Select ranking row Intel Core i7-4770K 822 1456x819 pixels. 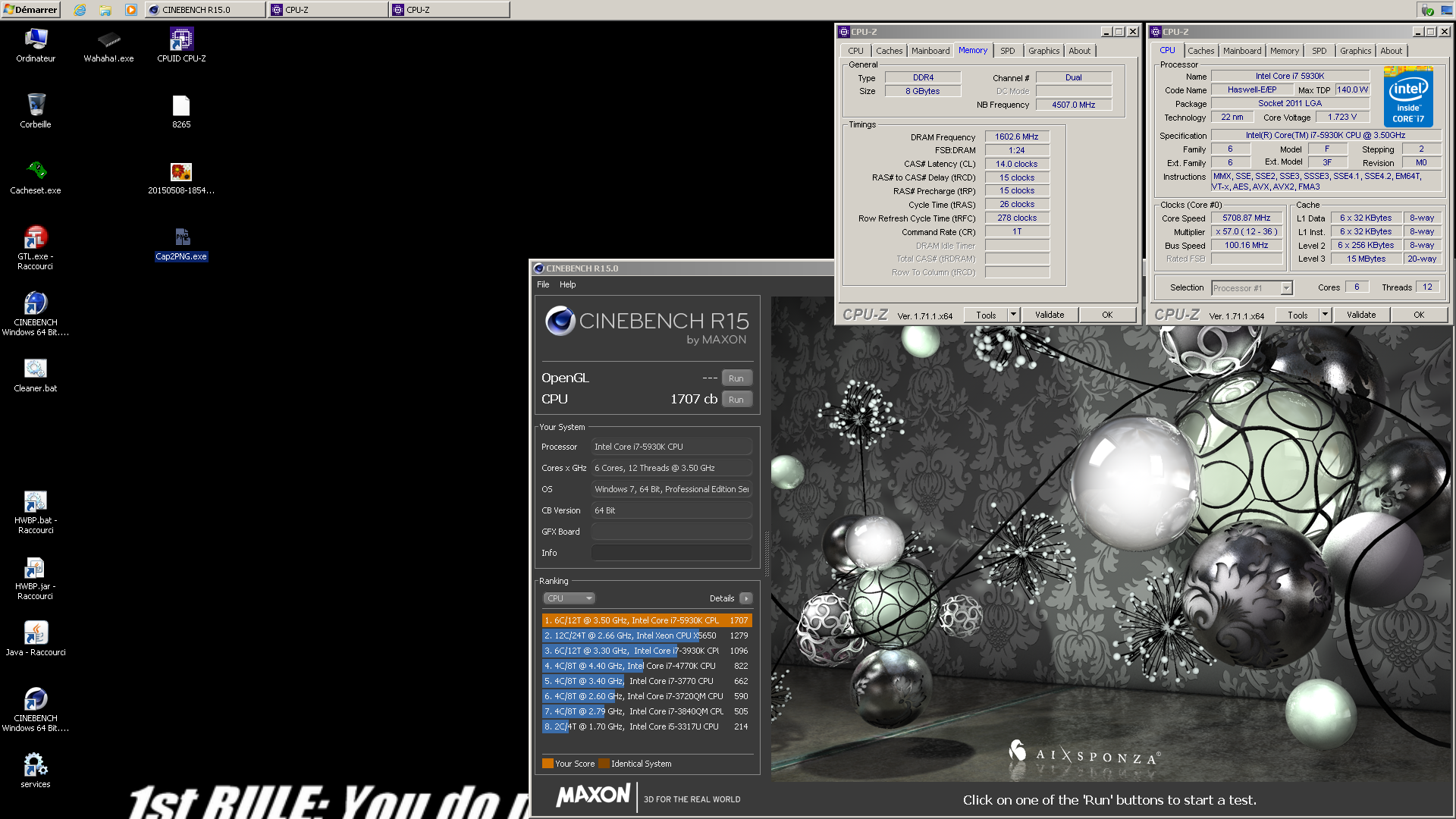(647, 666)
